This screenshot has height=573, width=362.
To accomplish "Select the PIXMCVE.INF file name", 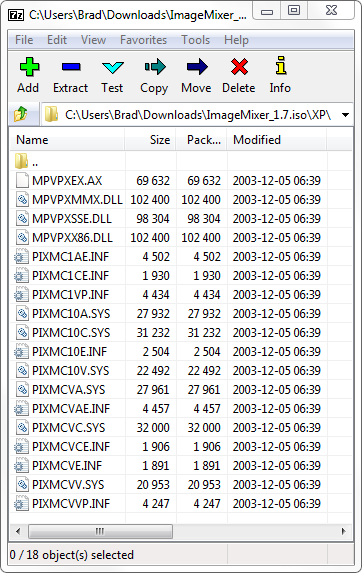I will (67, 465).
